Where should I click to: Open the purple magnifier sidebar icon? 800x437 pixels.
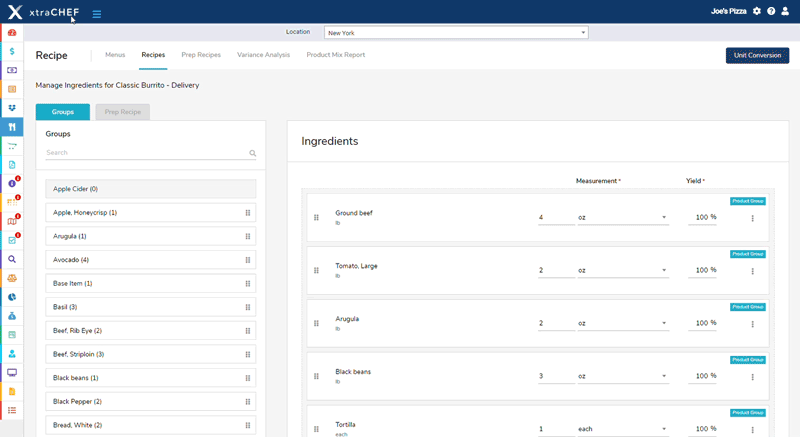click(x=12, y=259)
